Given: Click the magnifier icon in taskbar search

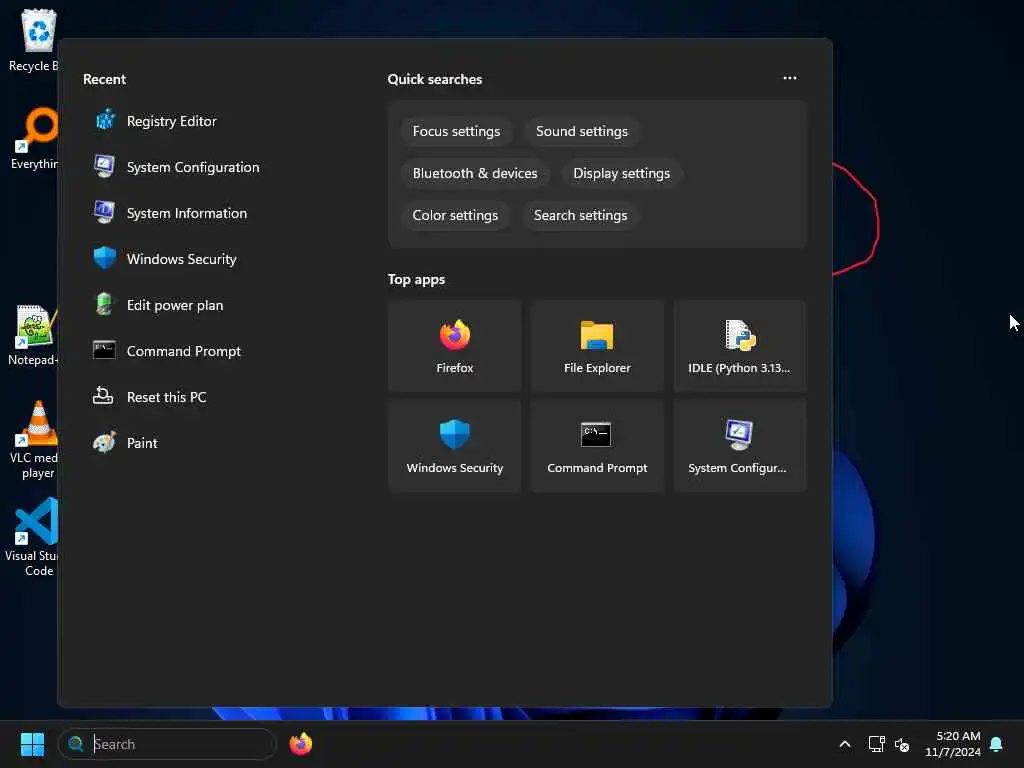Looking at the screenshot, I should (x=76, y=744).
